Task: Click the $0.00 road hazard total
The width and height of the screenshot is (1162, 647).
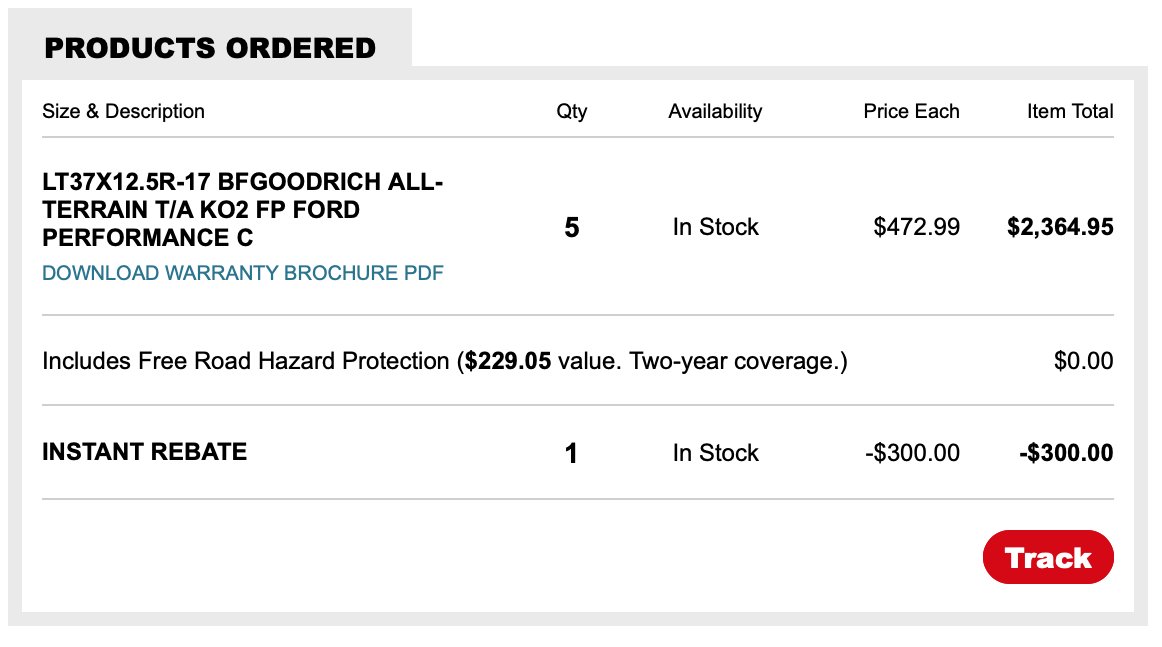Action: point(1083,361)
